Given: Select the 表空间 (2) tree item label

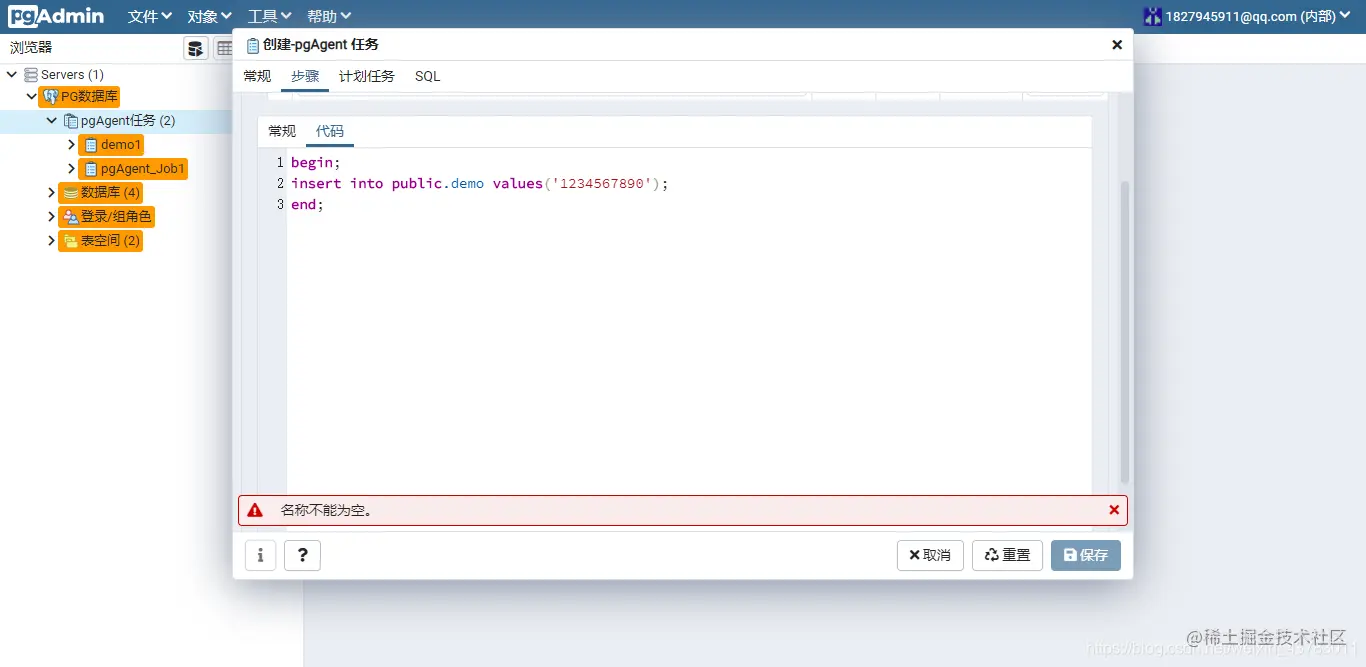Looking at the screenshot, I should tap(111, 240).
